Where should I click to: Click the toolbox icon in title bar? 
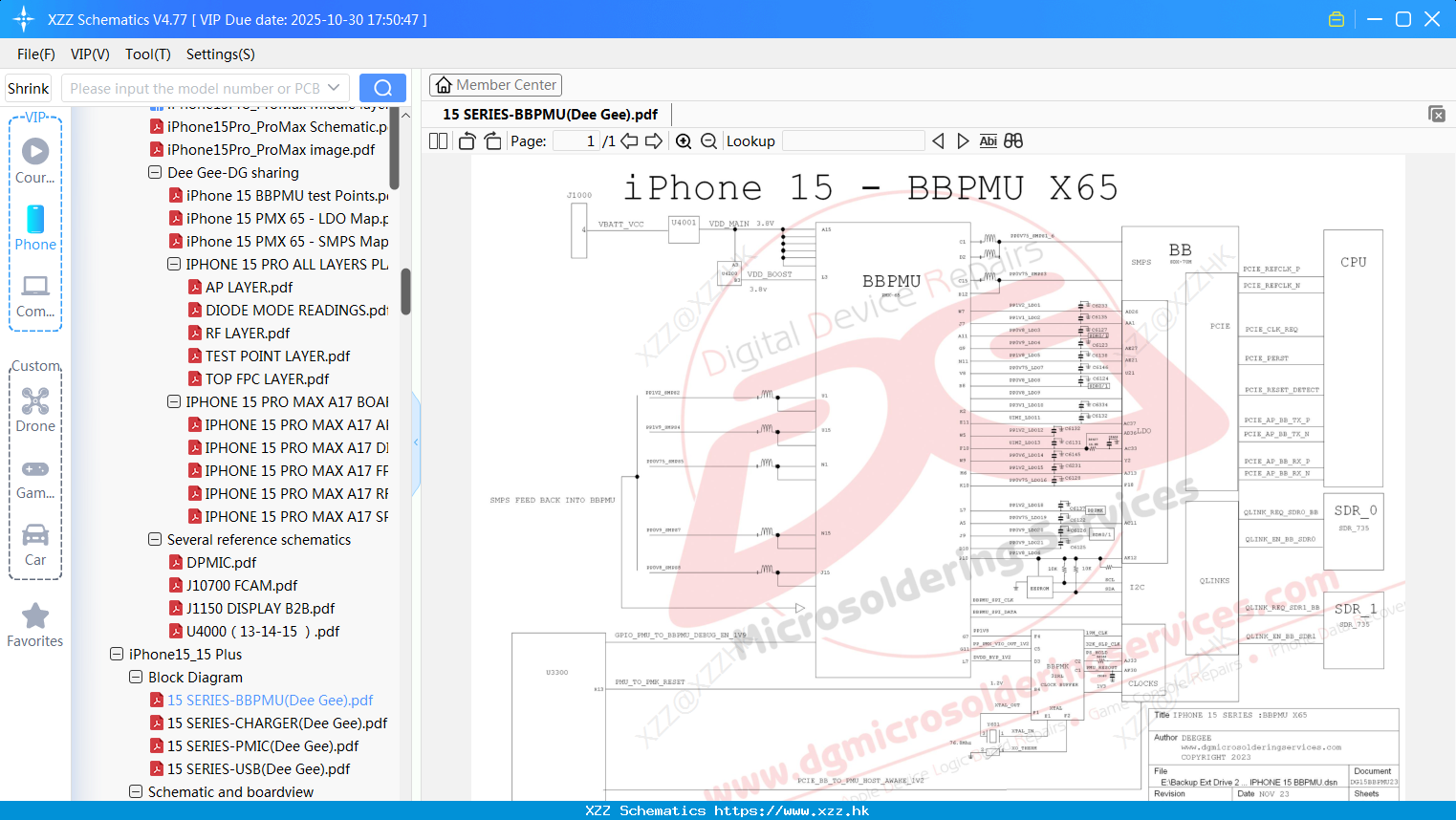point(1336,19)
